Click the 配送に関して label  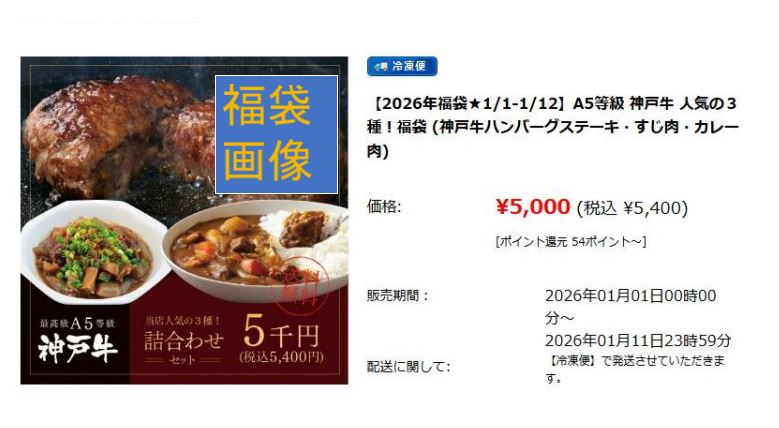[408, 367]
